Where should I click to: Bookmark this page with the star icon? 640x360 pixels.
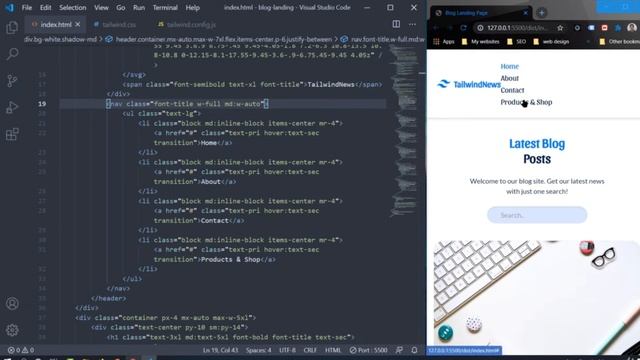[560, 28]
